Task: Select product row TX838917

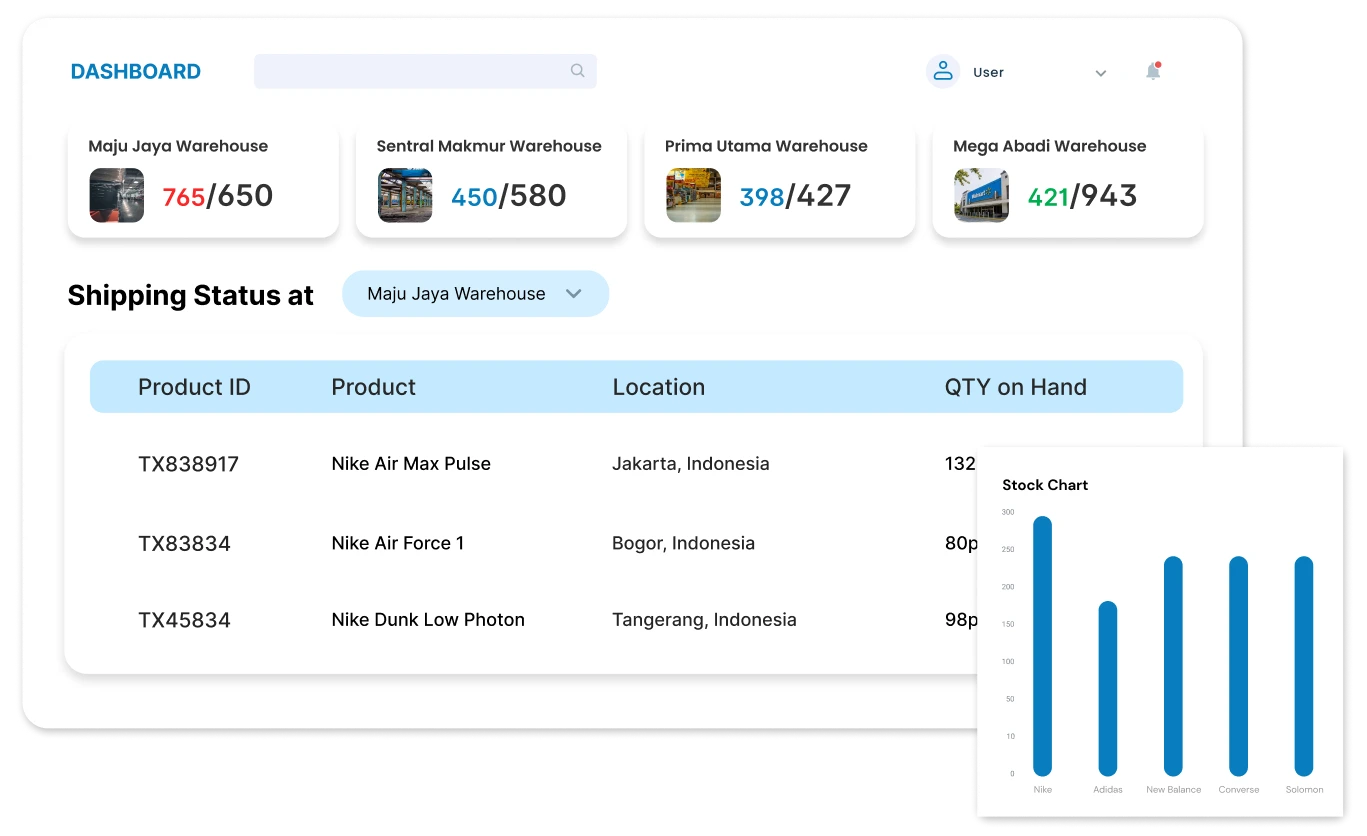Action: coord(188,464)
